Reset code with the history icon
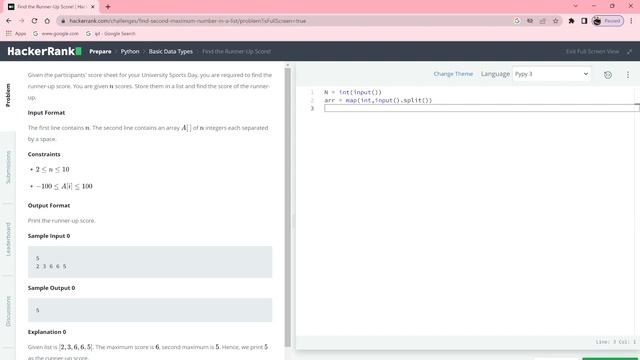Image resolution: width=640 pixels, height=360 pixels. click(x=608, y=75)
